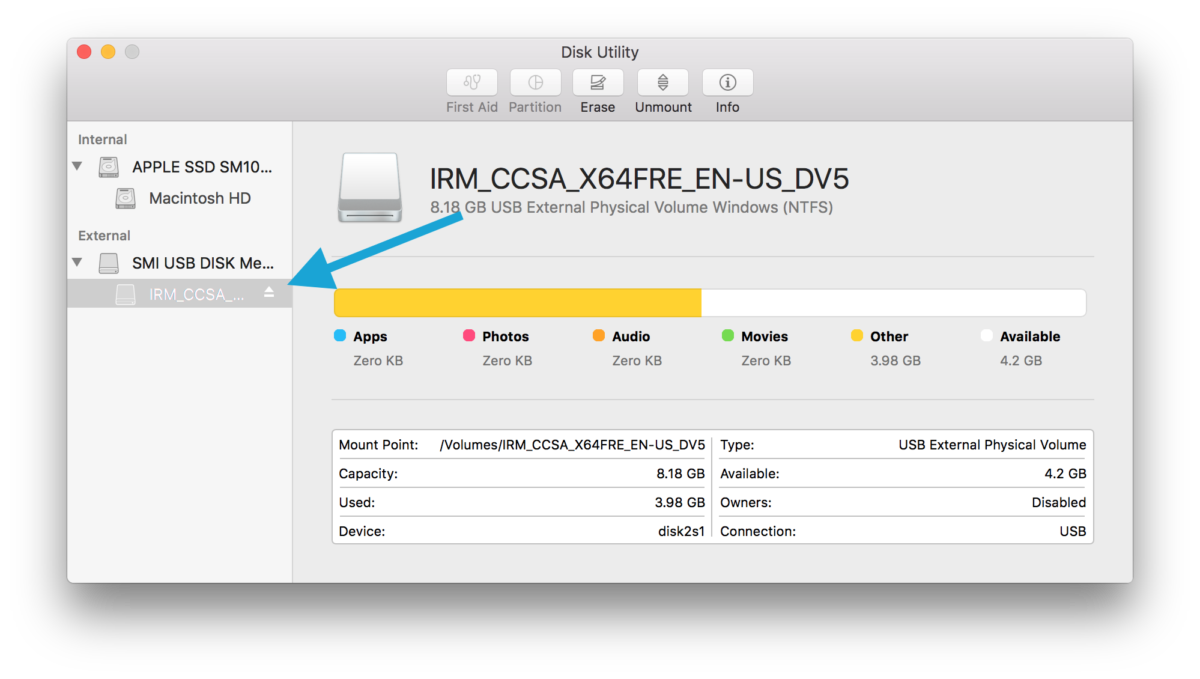Collapse the APPLE SSD disclosure triangle
Screen dimensions: 1200x679
pos(78,166)
